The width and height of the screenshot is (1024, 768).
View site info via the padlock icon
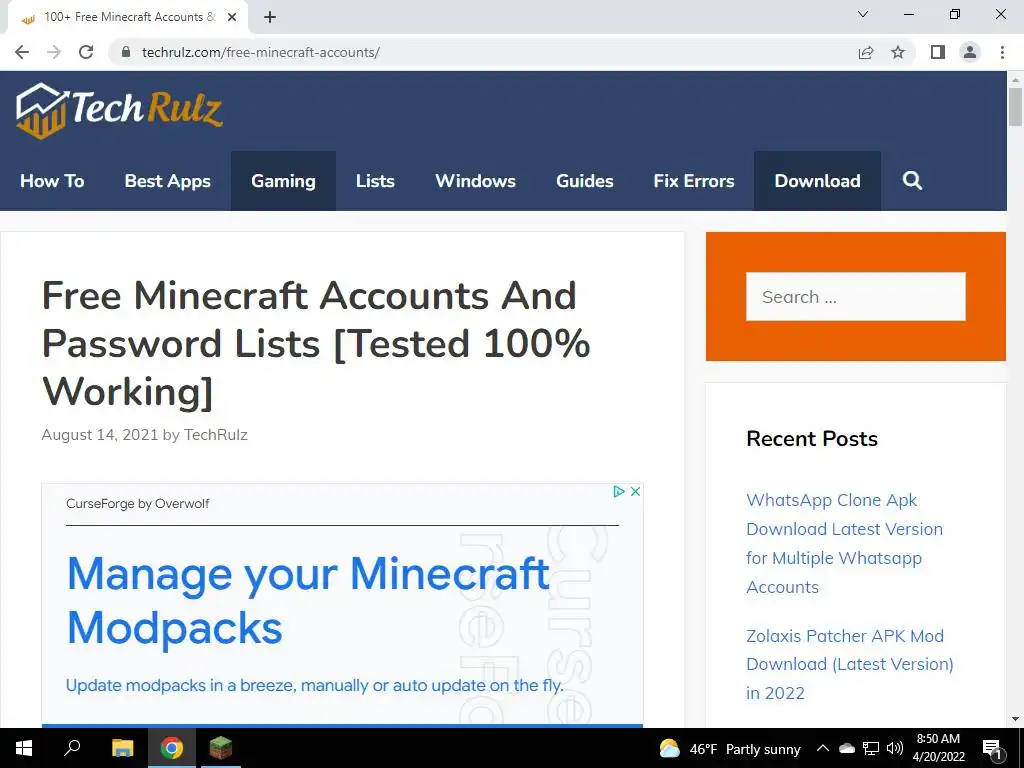[126, 52]
